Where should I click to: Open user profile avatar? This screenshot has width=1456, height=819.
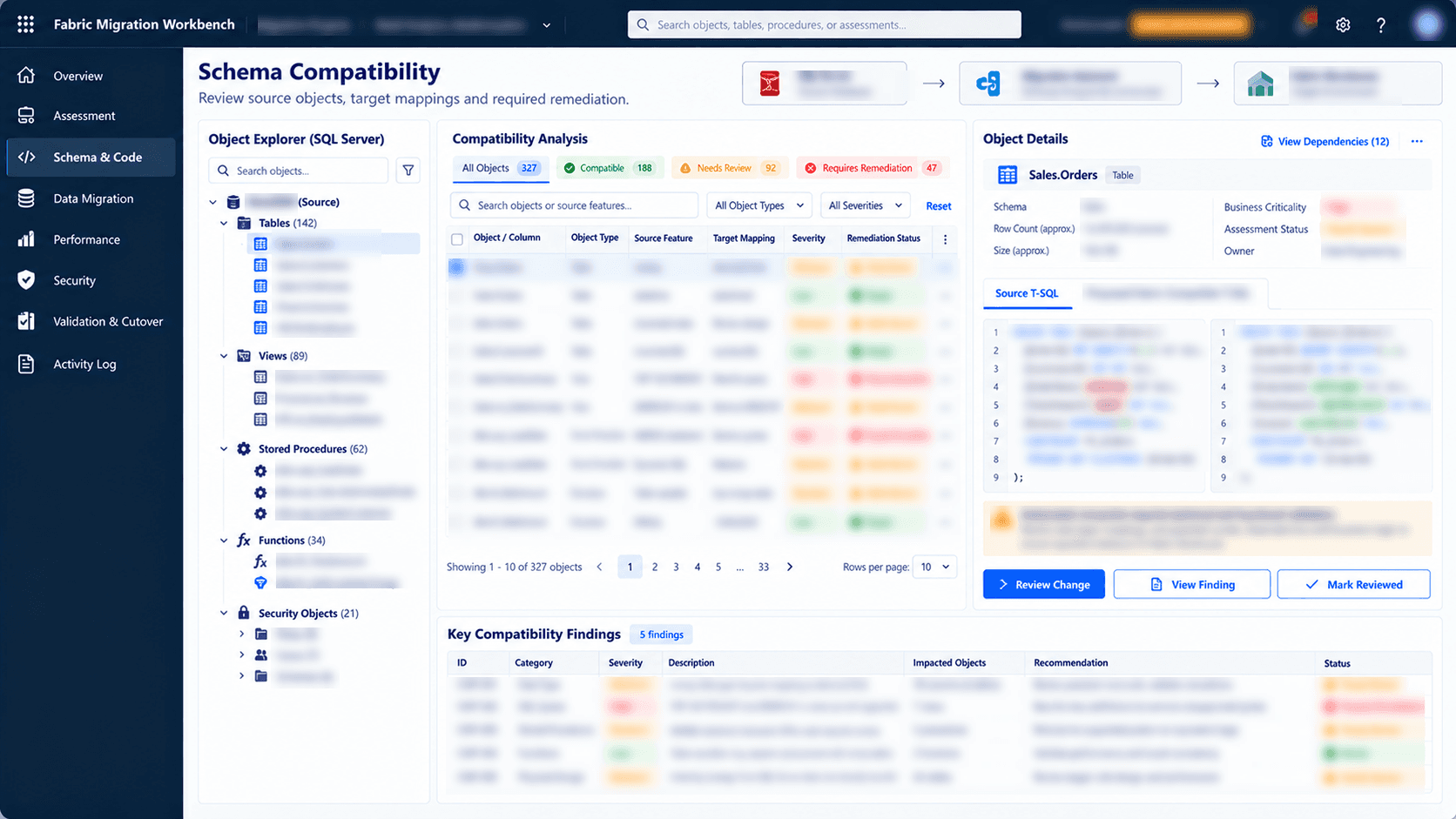[x=1427, y=24]
